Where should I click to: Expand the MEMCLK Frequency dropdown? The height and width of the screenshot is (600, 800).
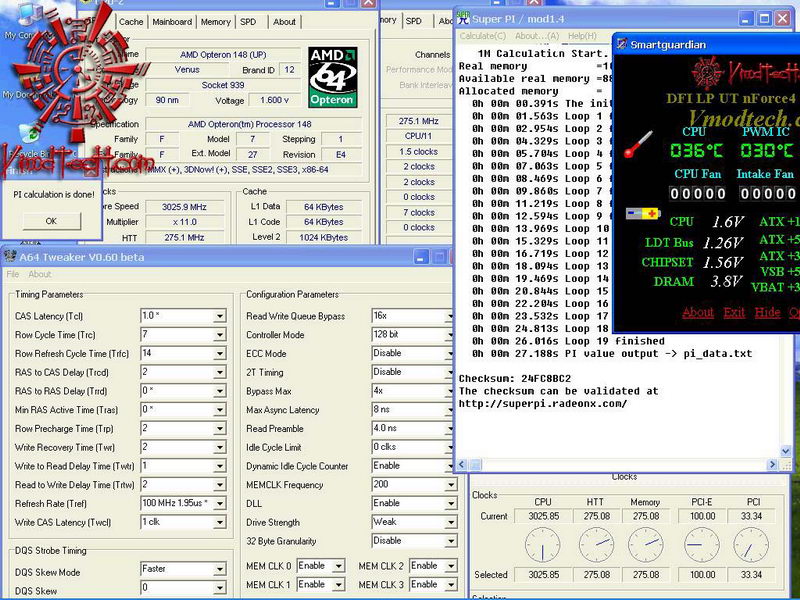tap(451, 485)
